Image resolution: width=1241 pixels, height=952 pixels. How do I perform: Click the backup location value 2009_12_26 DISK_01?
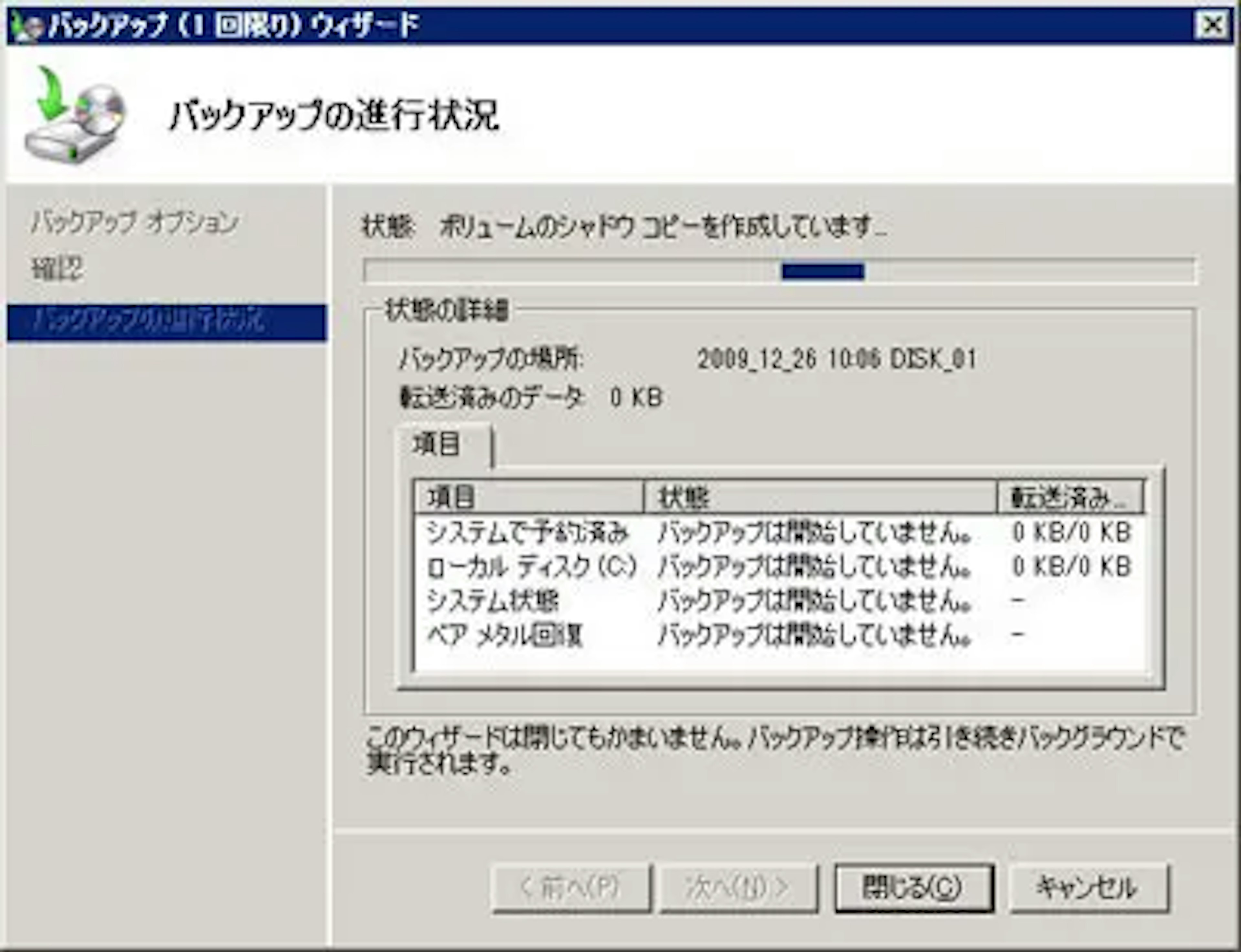click(837, 359)
